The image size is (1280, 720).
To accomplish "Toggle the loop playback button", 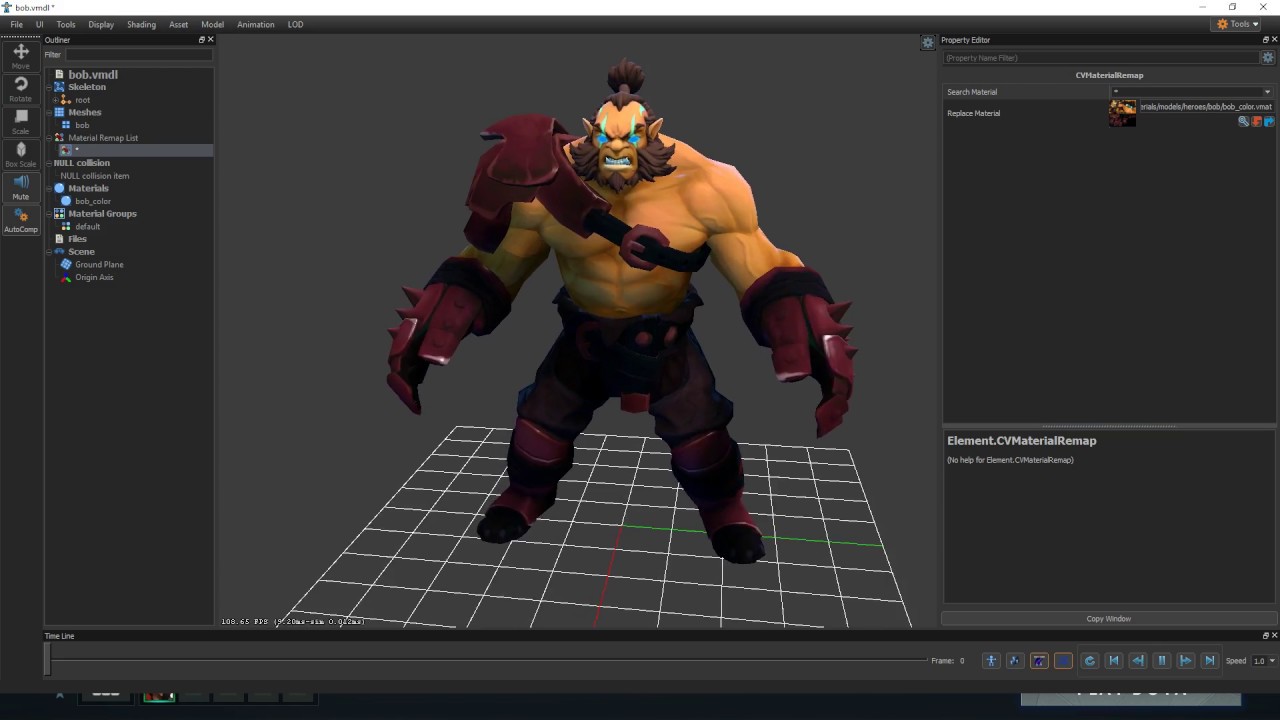I will [x=1089, y=661].
